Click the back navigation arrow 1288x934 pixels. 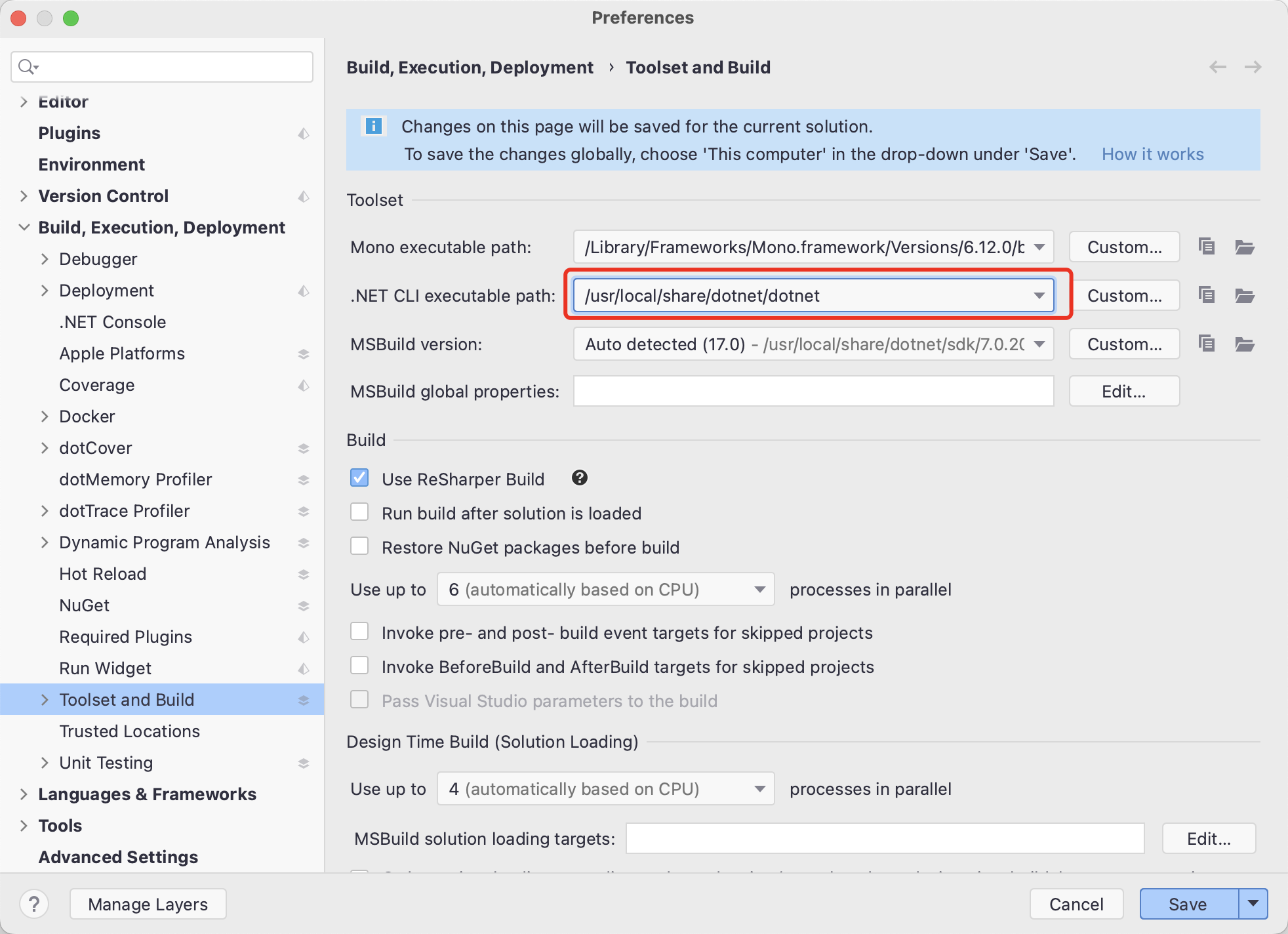(1218, 67)
